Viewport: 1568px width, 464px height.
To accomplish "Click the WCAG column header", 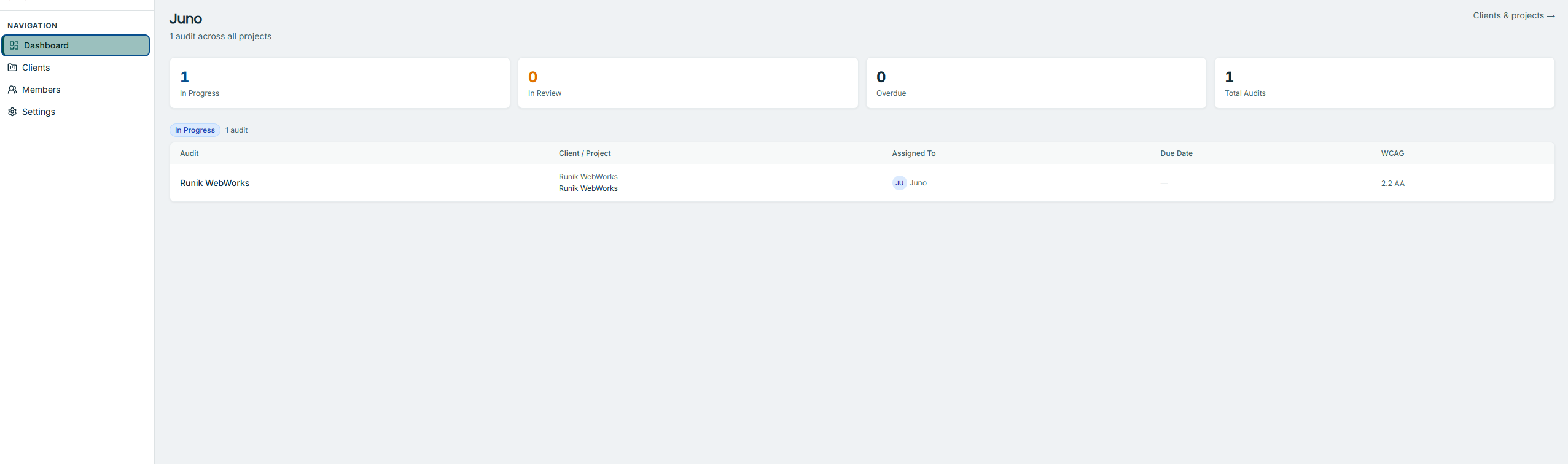I will (1392, 153).
